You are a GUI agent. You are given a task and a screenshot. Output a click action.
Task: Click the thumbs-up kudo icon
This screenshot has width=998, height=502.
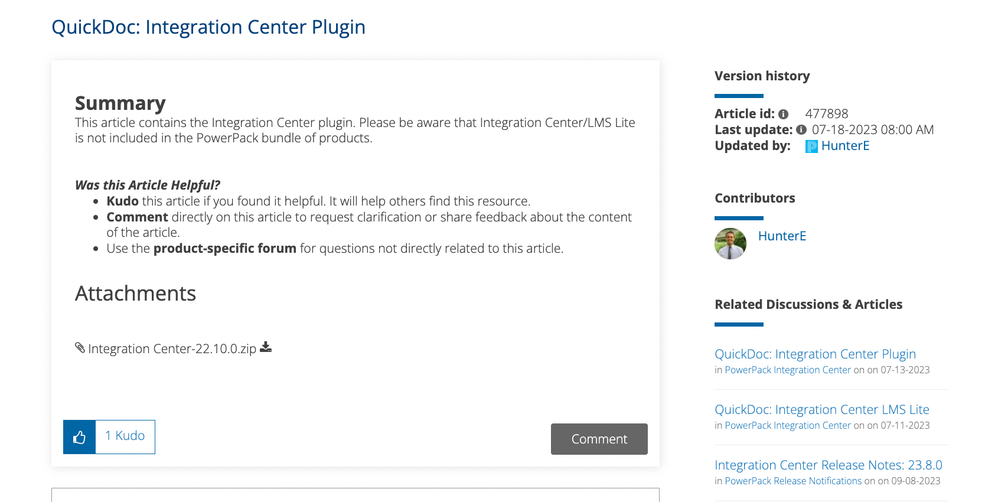pos(79,437)
